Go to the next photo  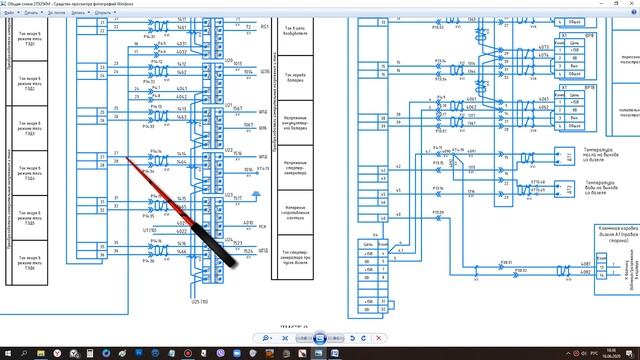coord(336,338)
